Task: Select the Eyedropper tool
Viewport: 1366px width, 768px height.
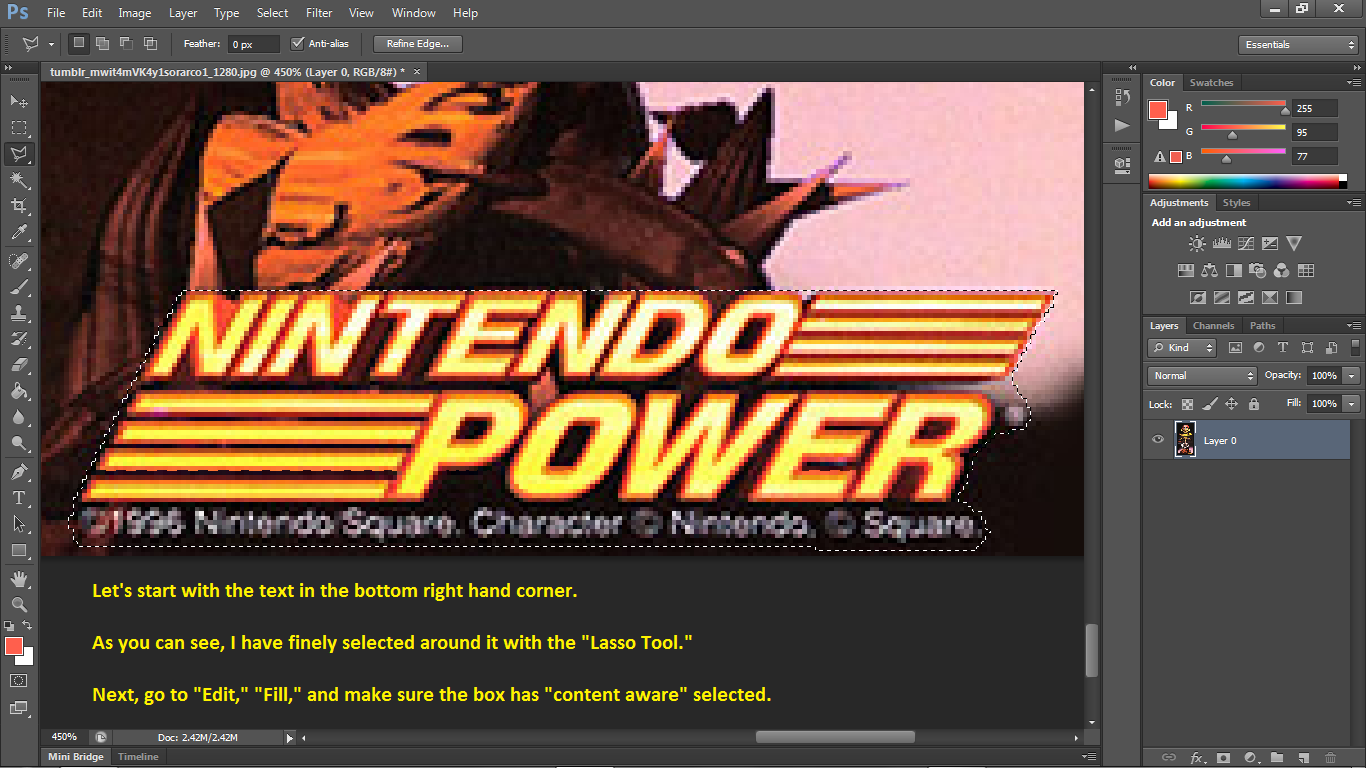Action: 19,232
